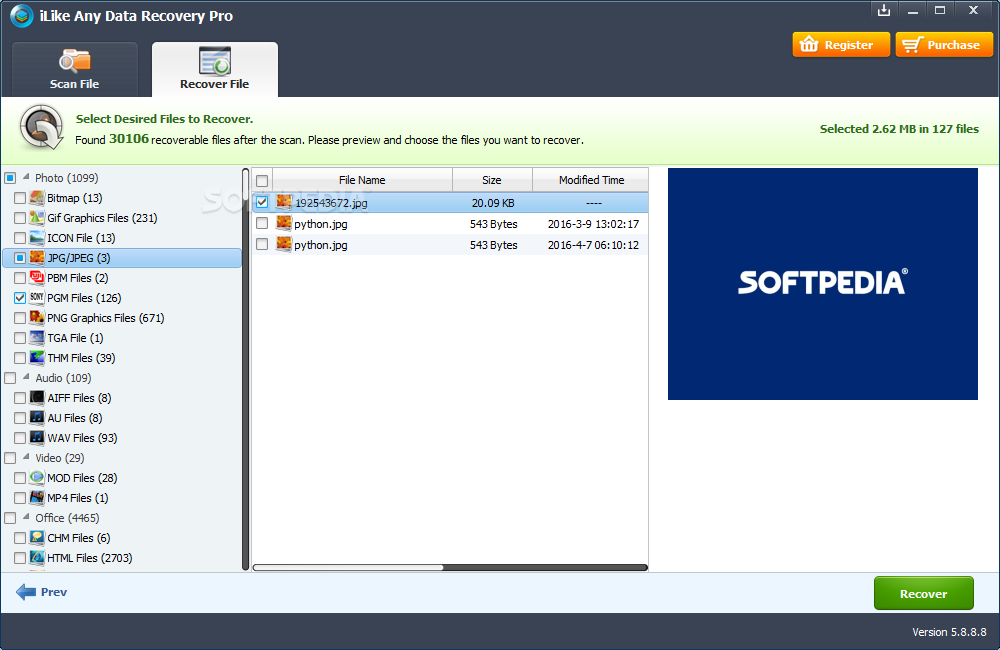
Task: Click the Softpedia preview image
Action: 823,284
